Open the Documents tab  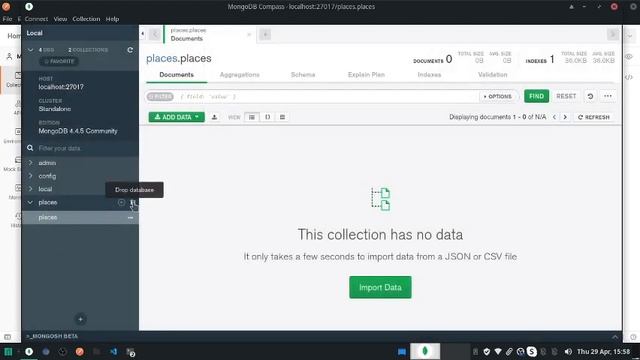[x=176, y=75]
